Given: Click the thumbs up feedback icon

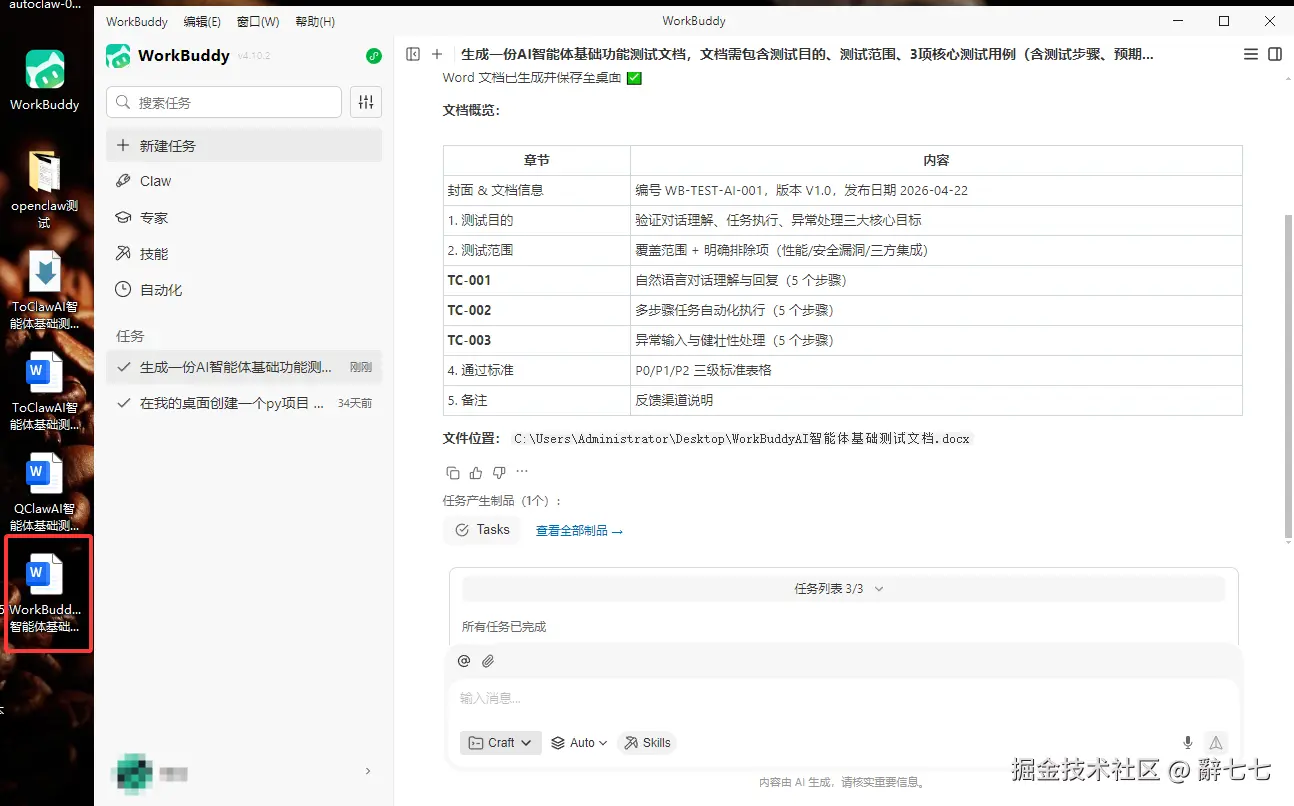Looking at the screenshot, I should point(476,472).
